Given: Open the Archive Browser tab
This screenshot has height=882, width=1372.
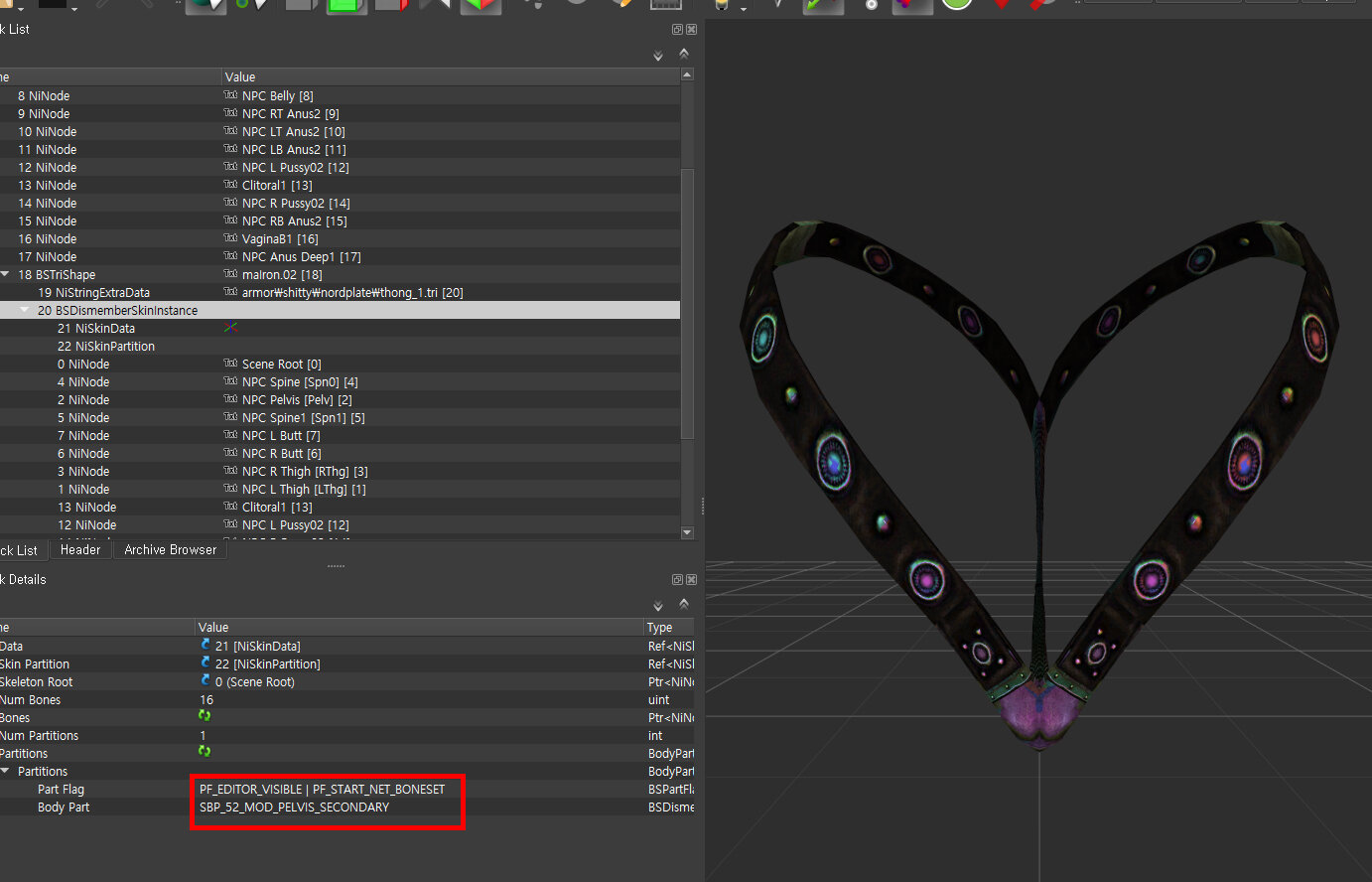Looking at the screenshot, I should [x=171, y=550].
